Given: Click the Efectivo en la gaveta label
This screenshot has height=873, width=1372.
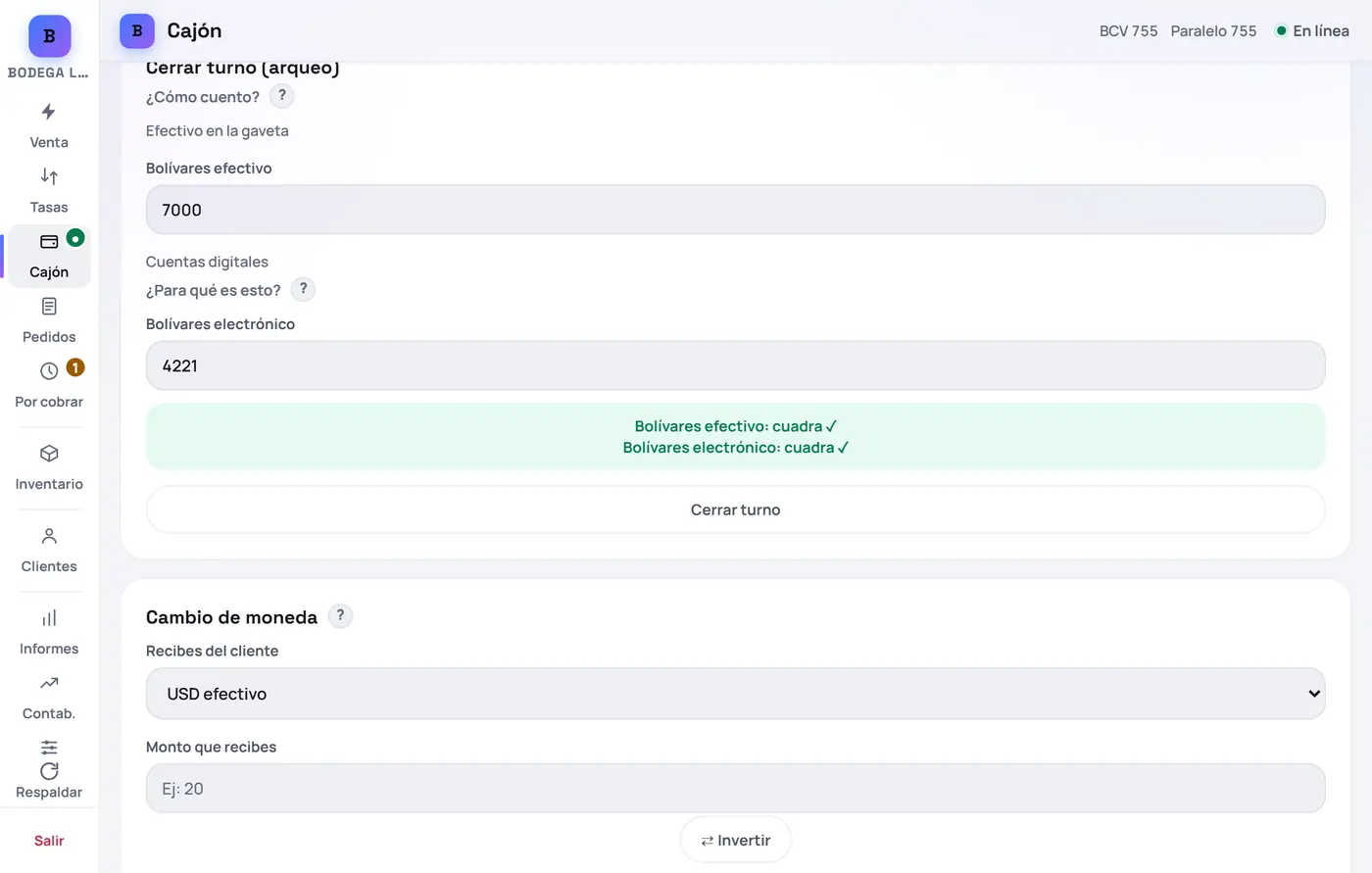Looking at the screenshot, I should 217,131.
